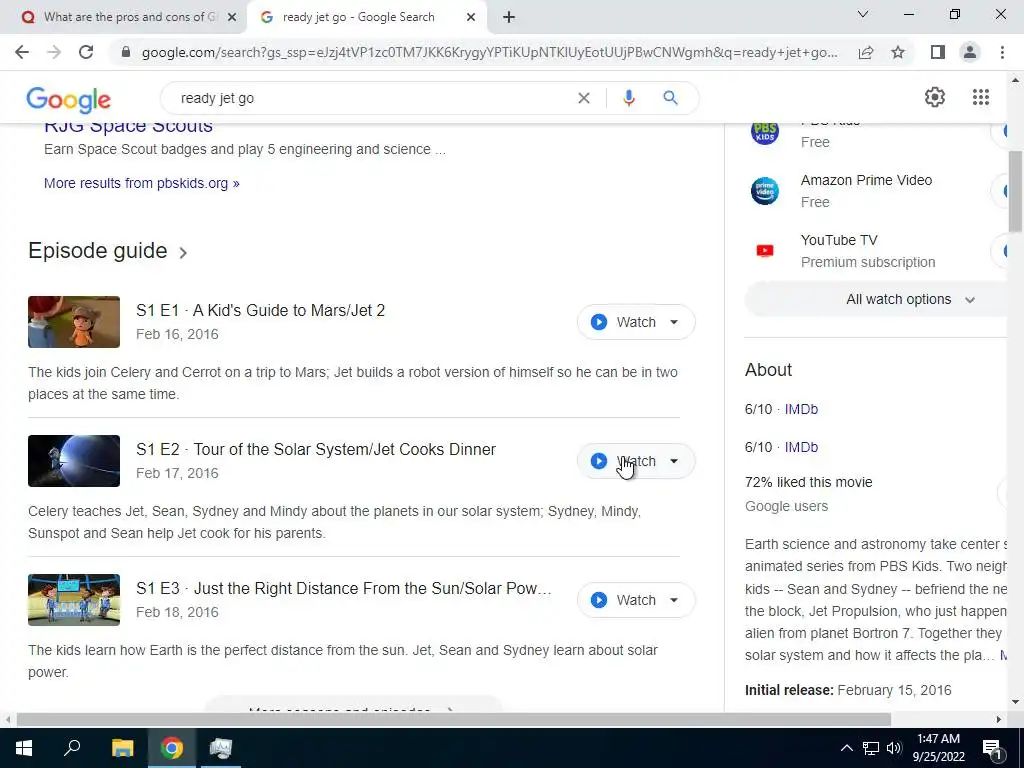This screenshot has width=1024, height=768.
Task: Expand All watch options
Action: pyautogui.click(x=878, y=299)
